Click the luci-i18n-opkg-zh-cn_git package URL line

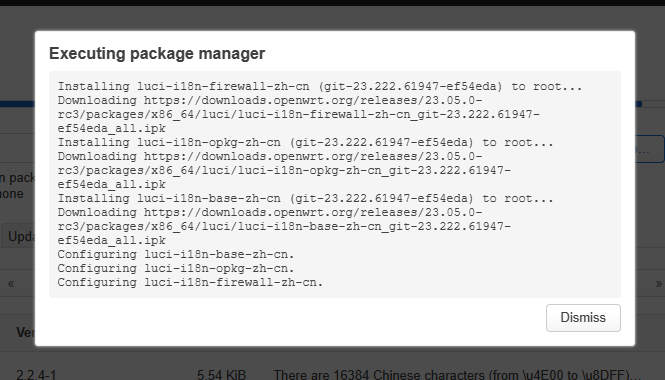(284, 170)
